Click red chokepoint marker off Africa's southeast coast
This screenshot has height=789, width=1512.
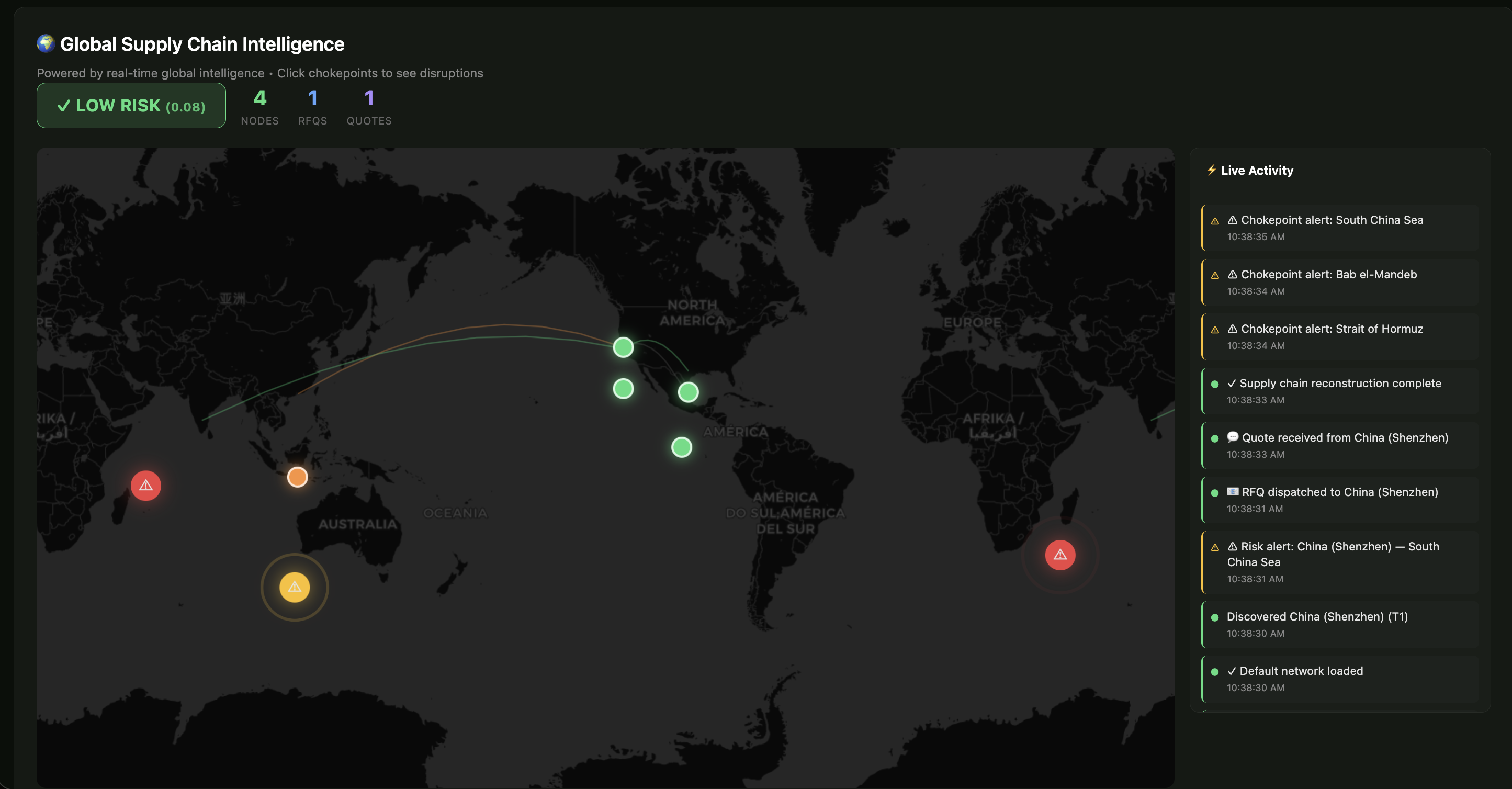pyautogui.click(x=1060, y=555)
